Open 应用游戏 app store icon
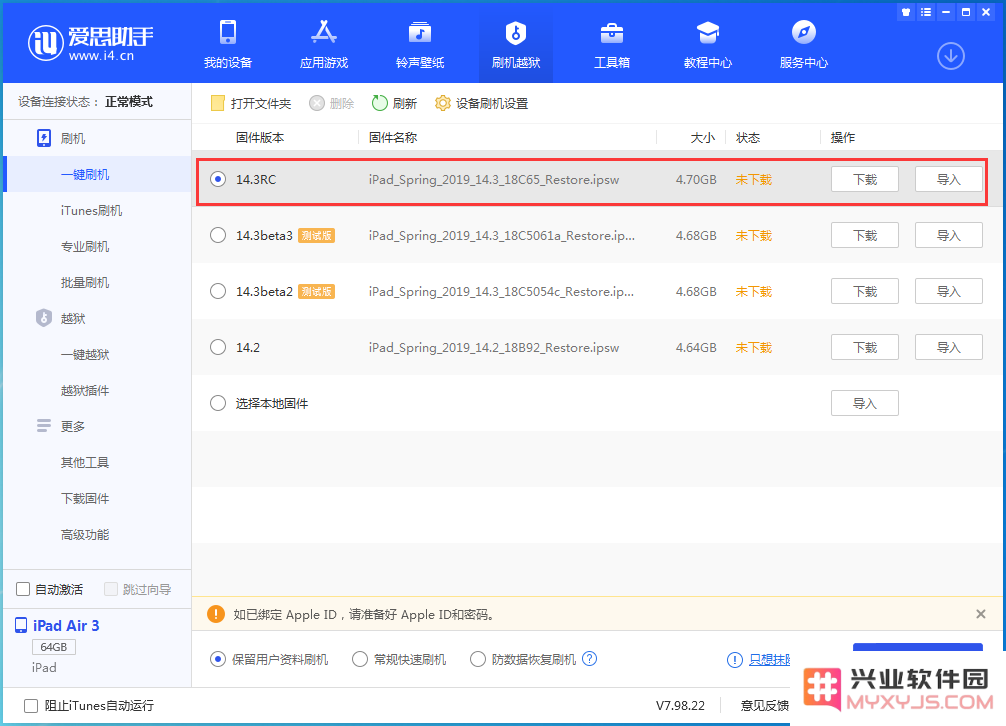Image resolution: width=1006 pixels, height=726 pixels. pyautogui.click(x=324, y=32)
